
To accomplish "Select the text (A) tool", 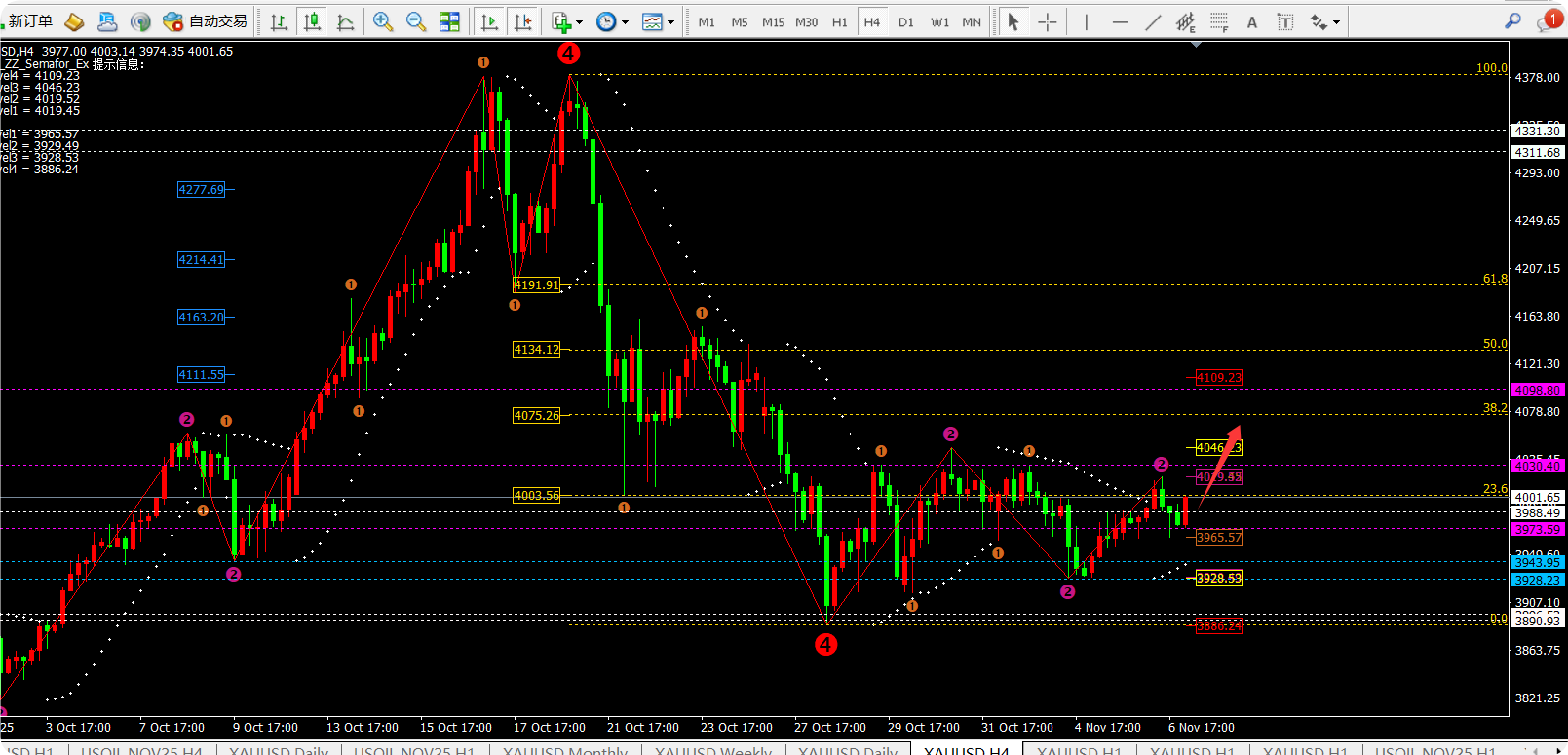I will coord(1252,21).
